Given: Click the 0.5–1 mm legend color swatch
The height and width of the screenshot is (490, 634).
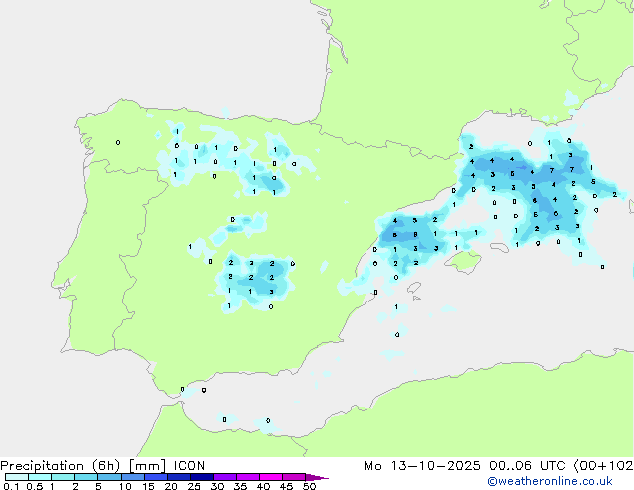Looking at the screenshot, I should (x=40, y=477).
